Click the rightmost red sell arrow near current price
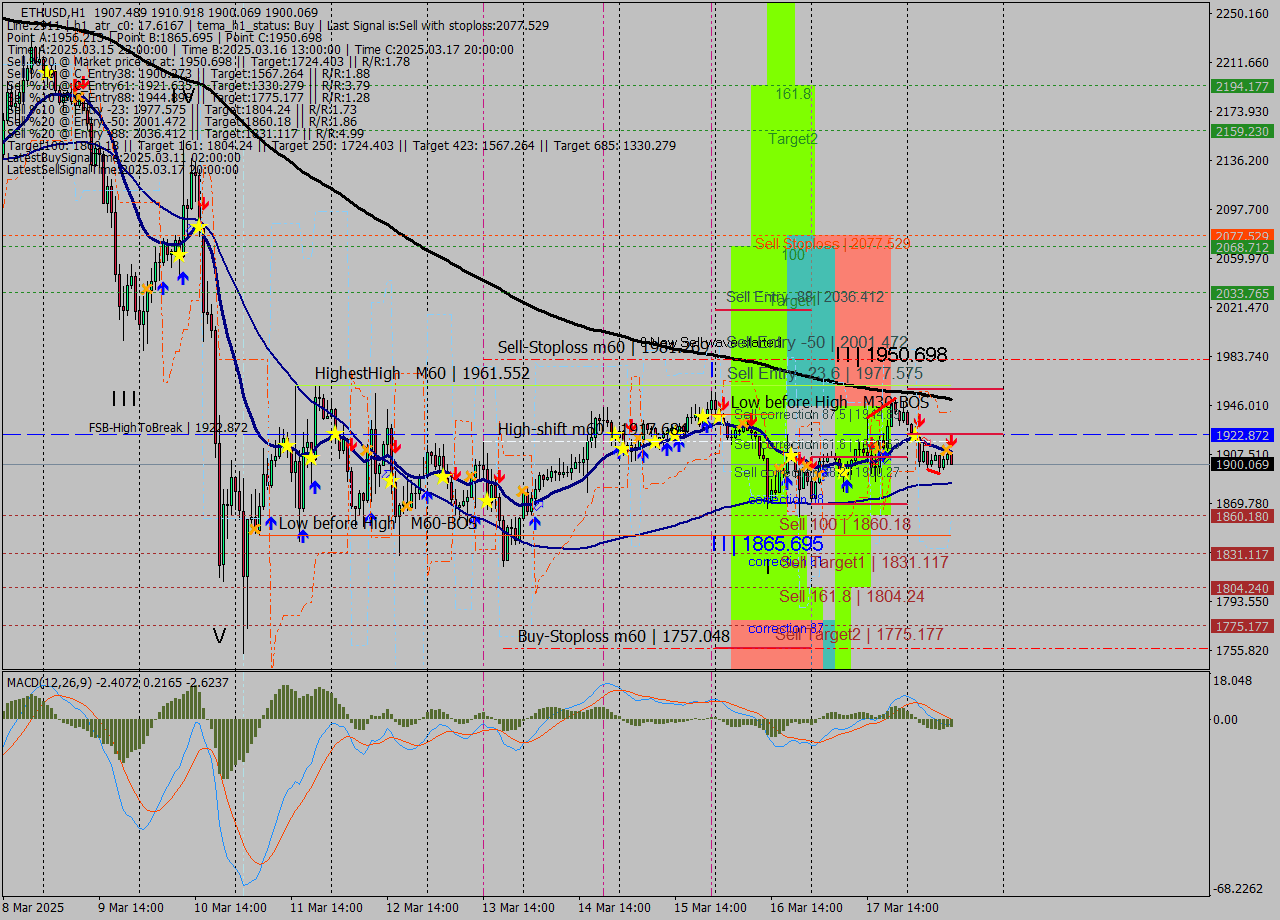This screenshot has height=920, width=1280. (x=952, y=440)
